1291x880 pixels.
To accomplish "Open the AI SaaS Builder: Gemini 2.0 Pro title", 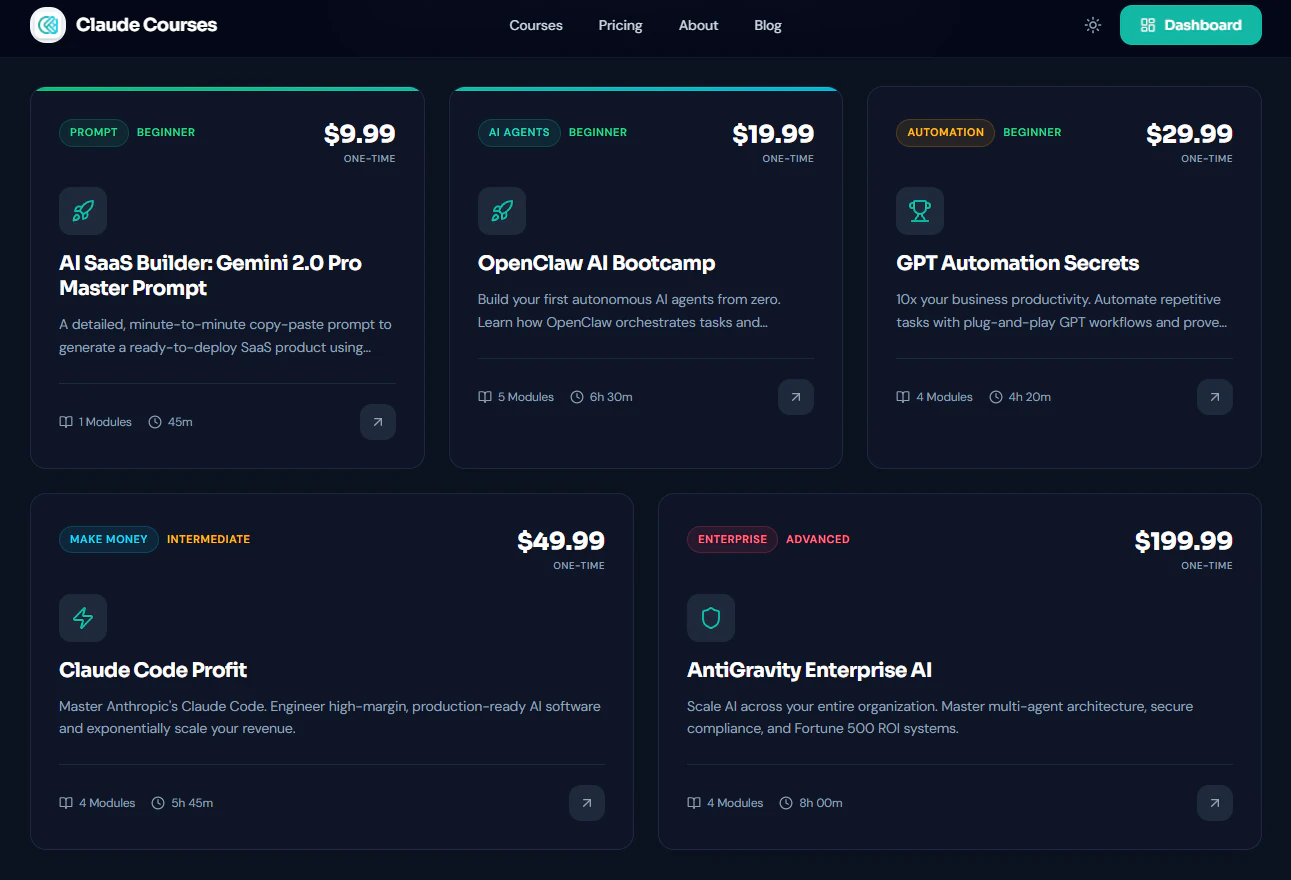I will click(210, 275).
